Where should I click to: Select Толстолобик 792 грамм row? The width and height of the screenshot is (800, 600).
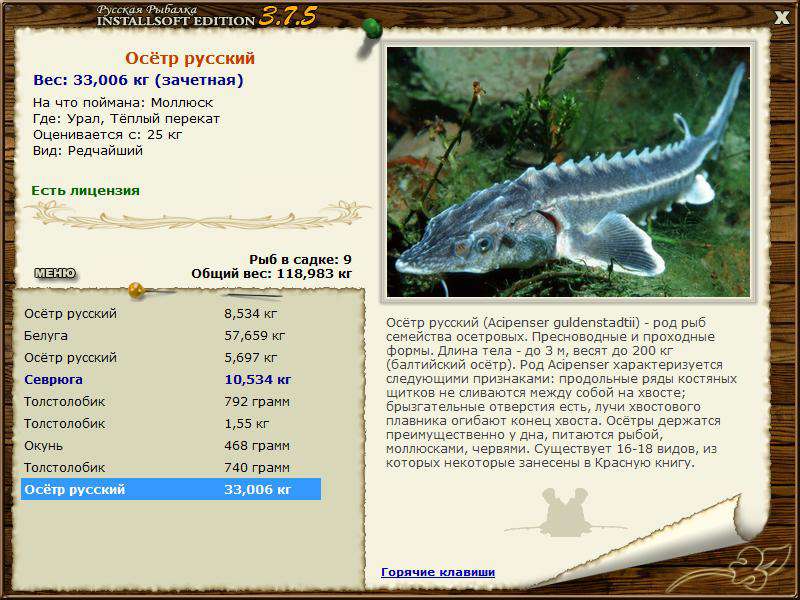tap(171, 401)
